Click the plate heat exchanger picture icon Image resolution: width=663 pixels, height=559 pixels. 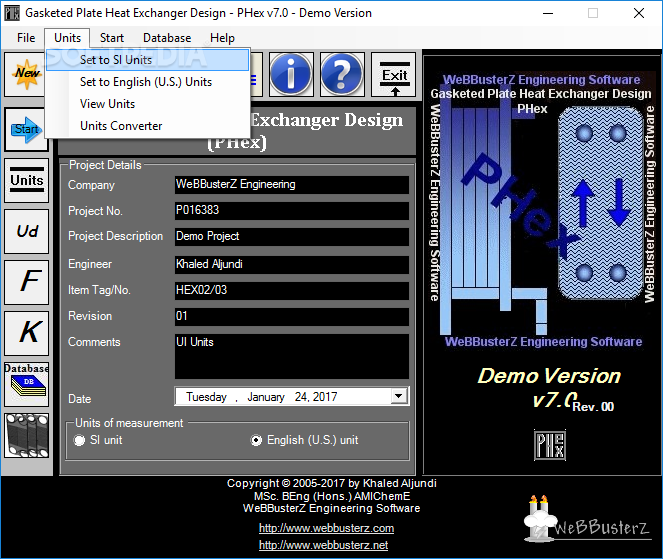point(27,435)
